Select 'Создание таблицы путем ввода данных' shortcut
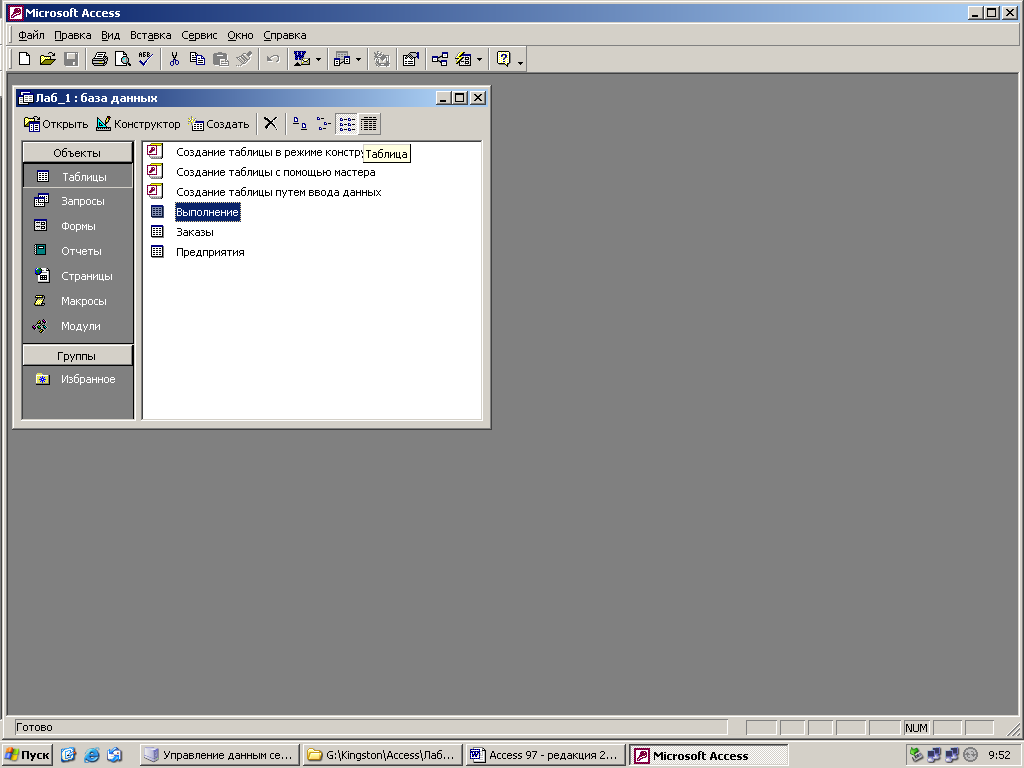The image size is (1024, 768). 264,192
